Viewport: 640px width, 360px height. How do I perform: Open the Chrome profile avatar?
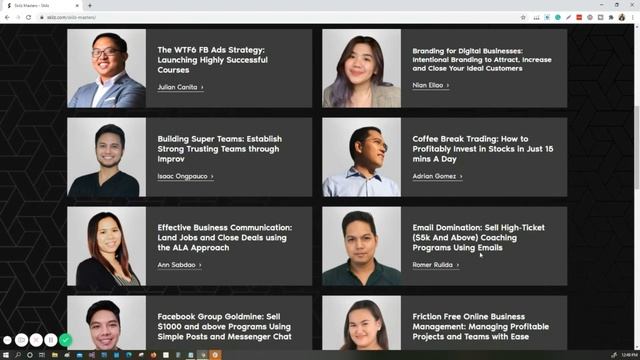click(622, 18)
